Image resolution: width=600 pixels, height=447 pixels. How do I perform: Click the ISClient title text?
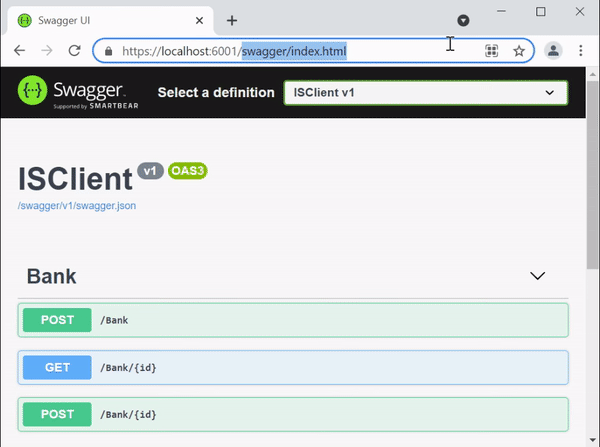tap(75, 179)
